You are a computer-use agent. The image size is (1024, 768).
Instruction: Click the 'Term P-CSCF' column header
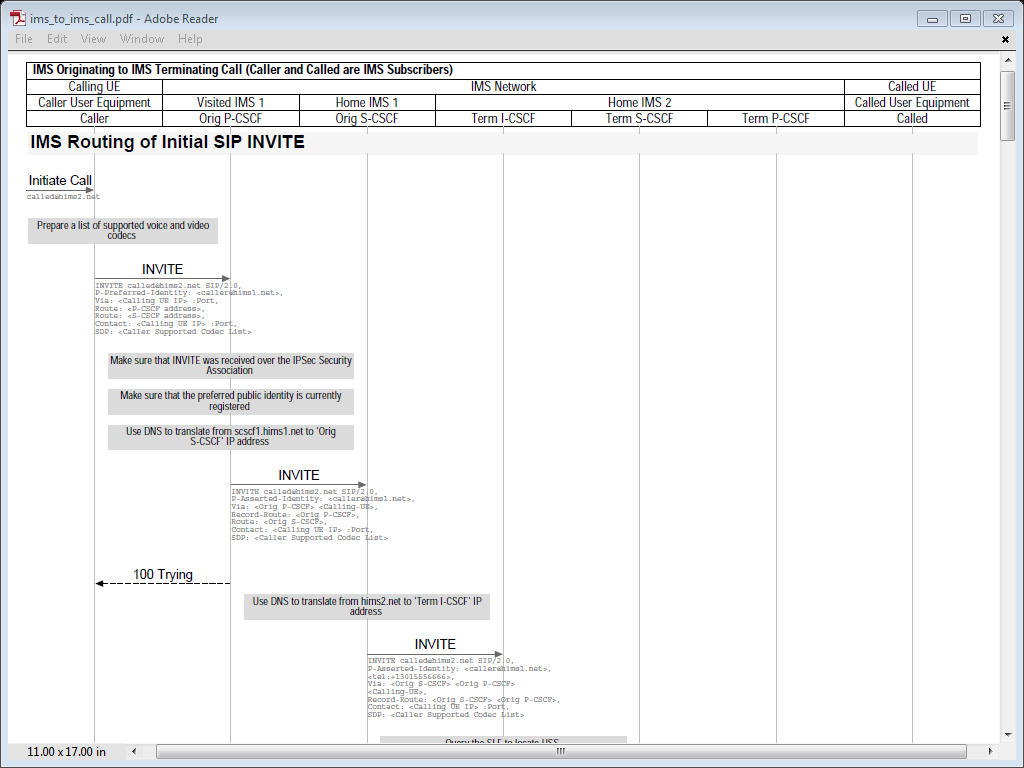coord(776,119)
